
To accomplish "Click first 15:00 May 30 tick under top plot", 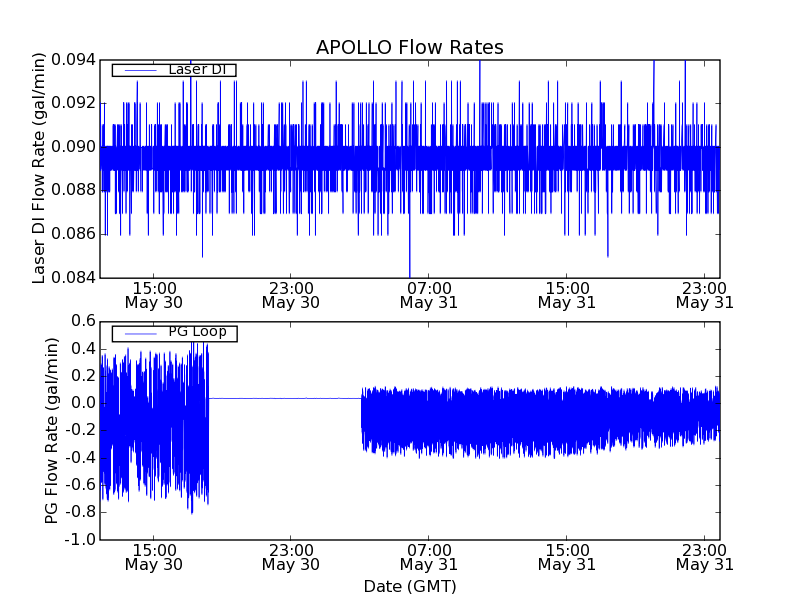I will (153, 294).
